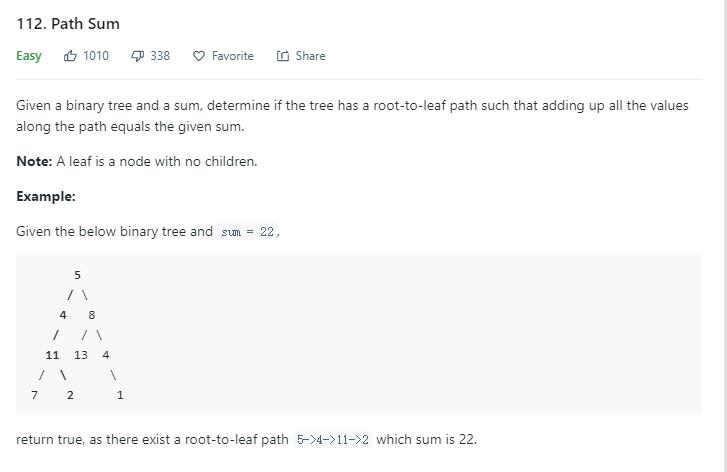Image resolution: width=727 pixels, height=472 pixels.
Task: Open the 112. Path Sum title
Action: 68,24
